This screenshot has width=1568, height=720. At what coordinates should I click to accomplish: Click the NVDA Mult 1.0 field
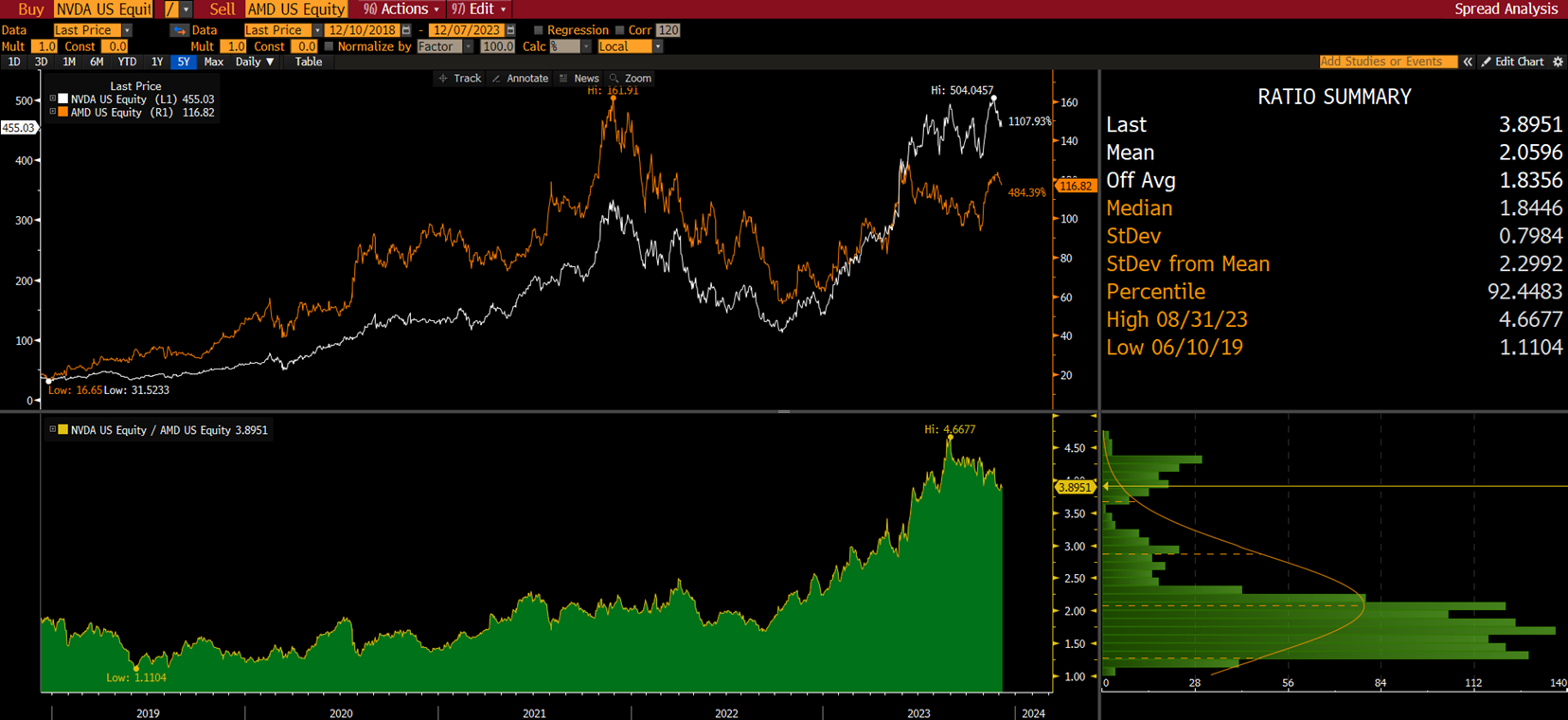(45, 46)
